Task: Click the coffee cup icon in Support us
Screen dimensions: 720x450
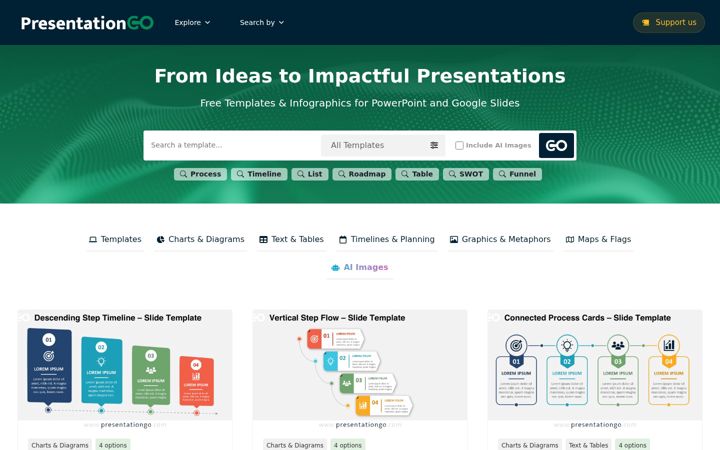Action: pos(646,22)
